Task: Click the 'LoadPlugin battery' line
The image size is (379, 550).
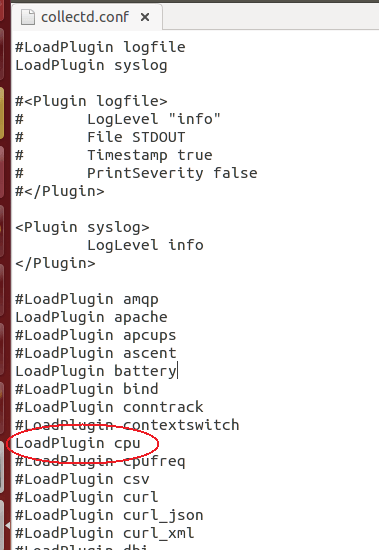Action: coord(96,371)
